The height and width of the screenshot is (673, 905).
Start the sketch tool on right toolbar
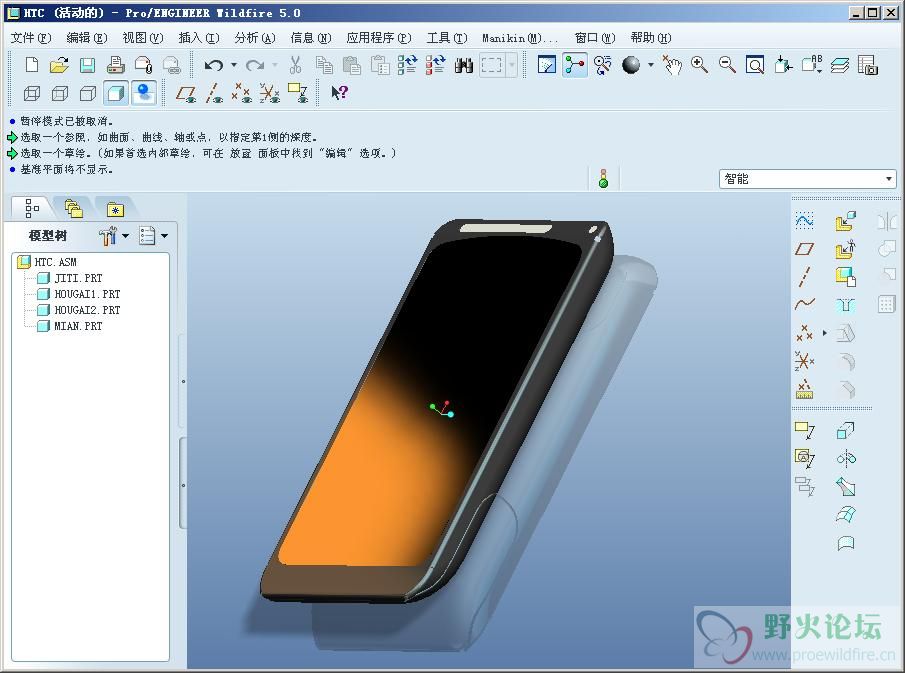[x=805, y=221]
